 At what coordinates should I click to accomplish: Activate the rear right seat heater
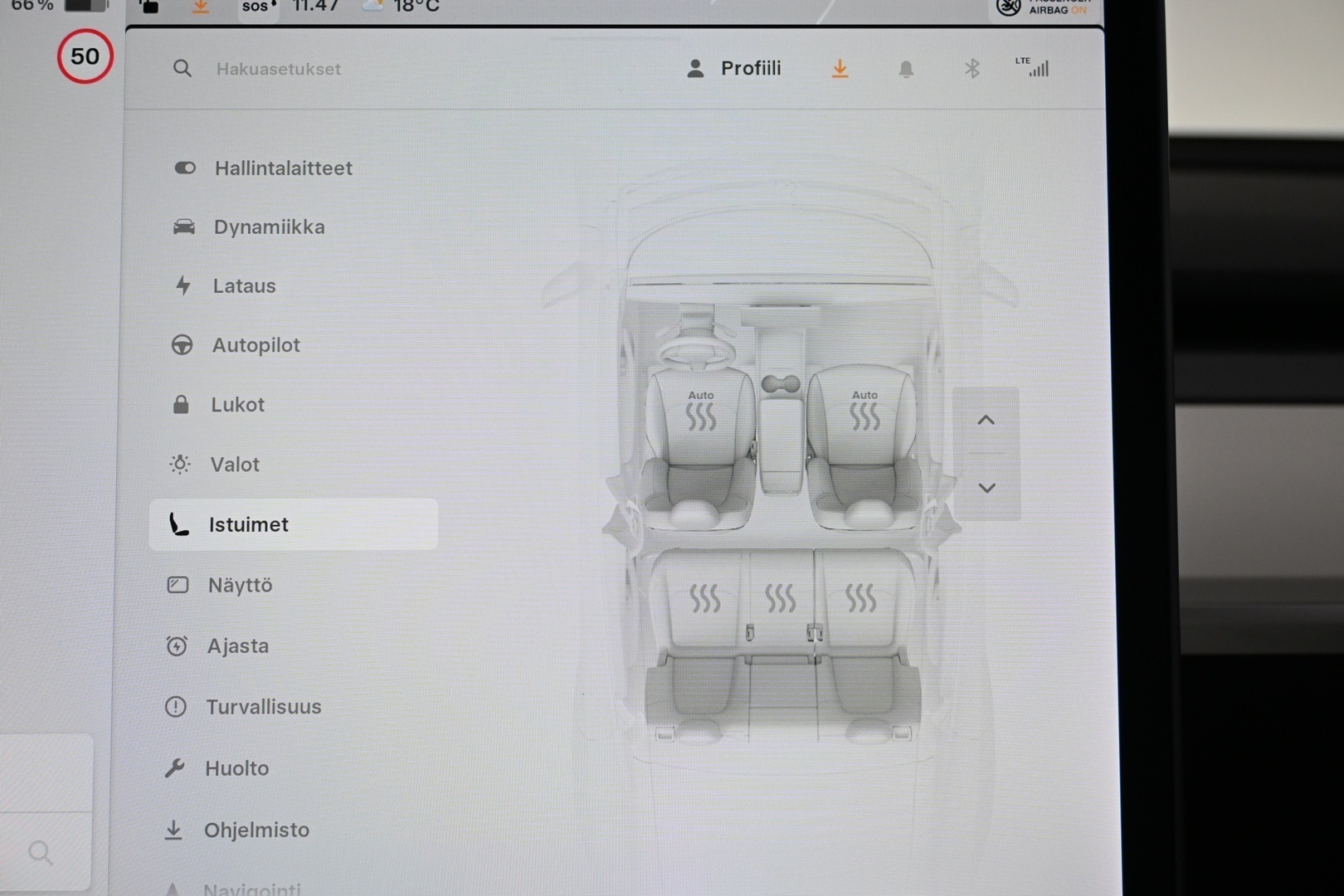(863, 597)
